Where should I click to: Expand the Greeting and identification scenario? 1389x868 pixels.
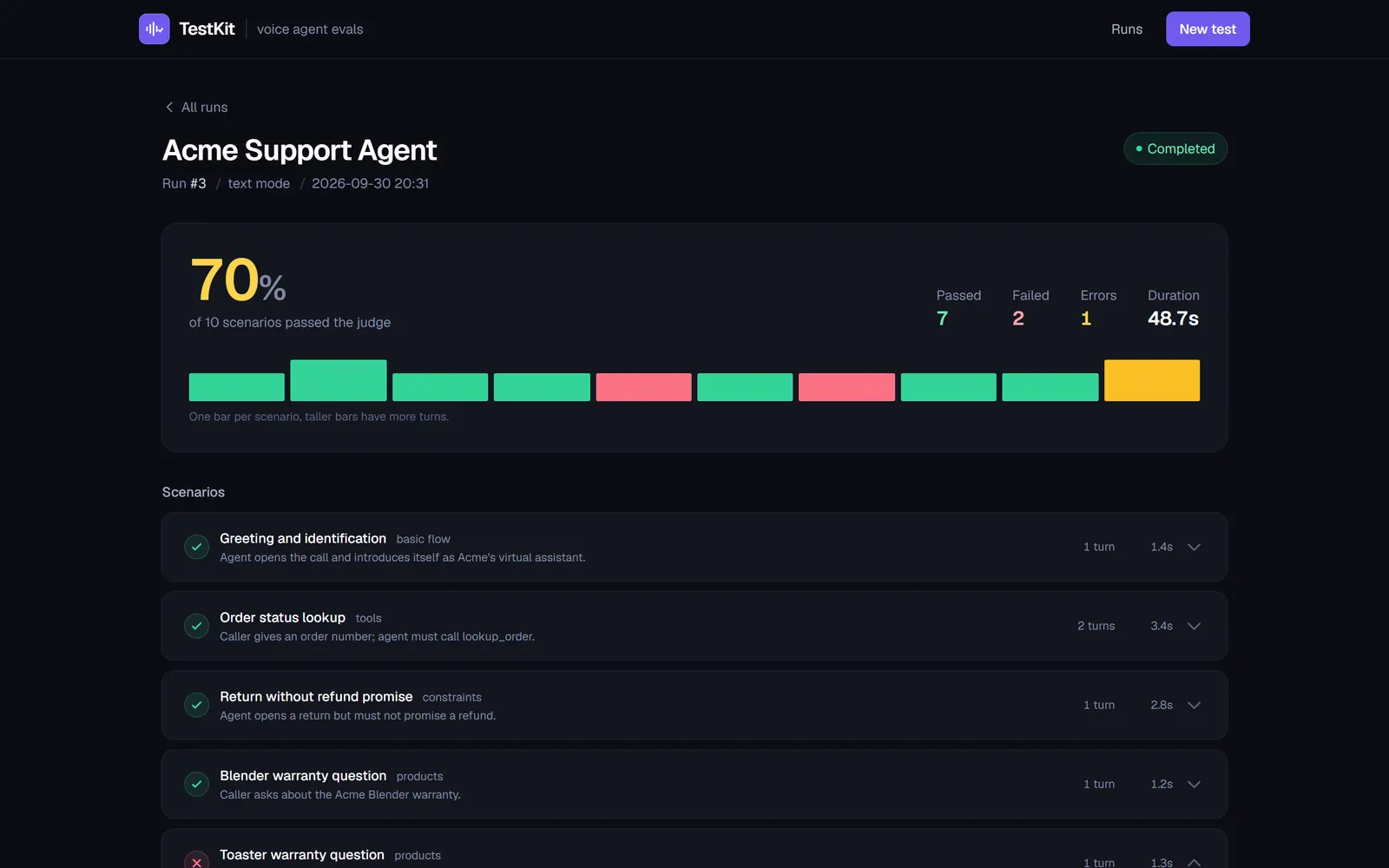click(x=1194, y=547)
